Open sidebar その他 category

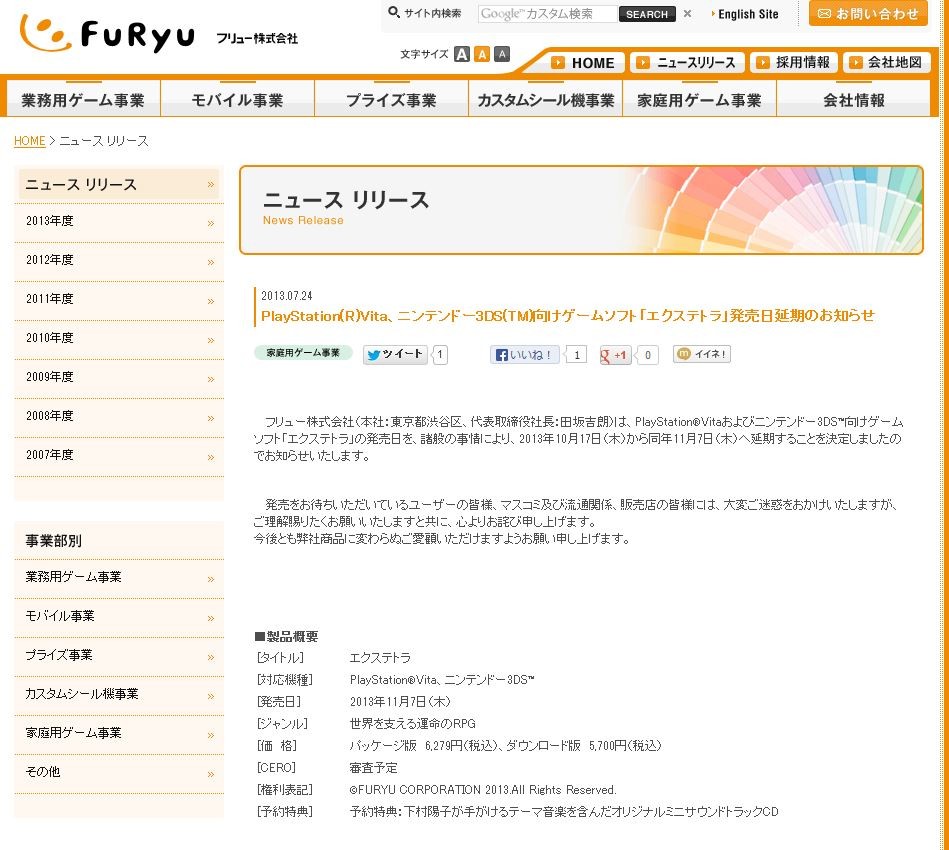click(119, 773)
